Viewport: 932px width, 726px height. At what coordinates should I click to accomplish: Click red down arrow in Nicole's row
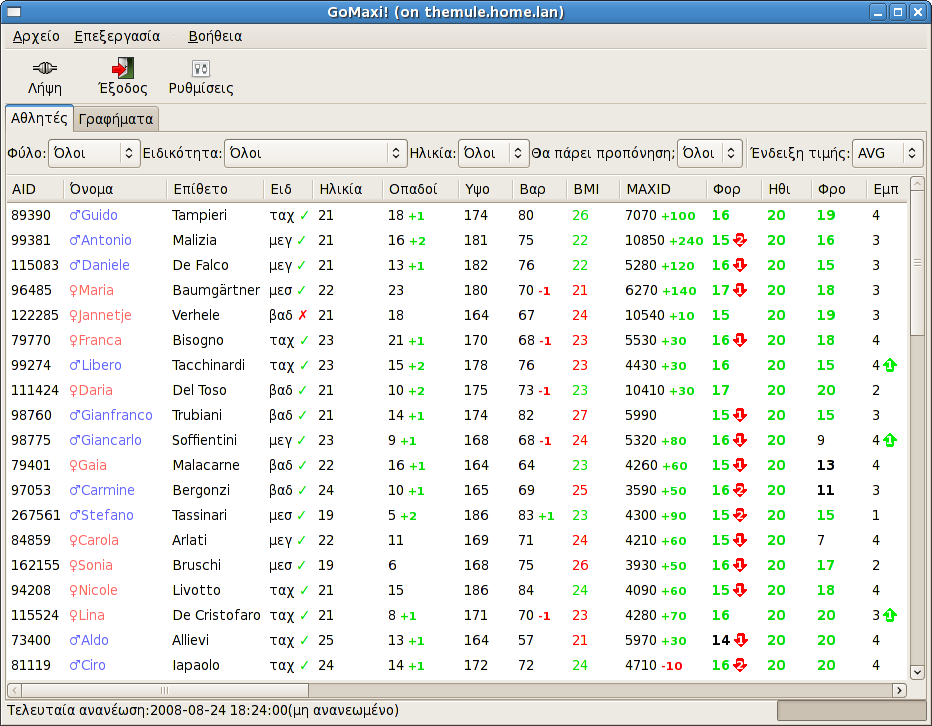point(740,590)
